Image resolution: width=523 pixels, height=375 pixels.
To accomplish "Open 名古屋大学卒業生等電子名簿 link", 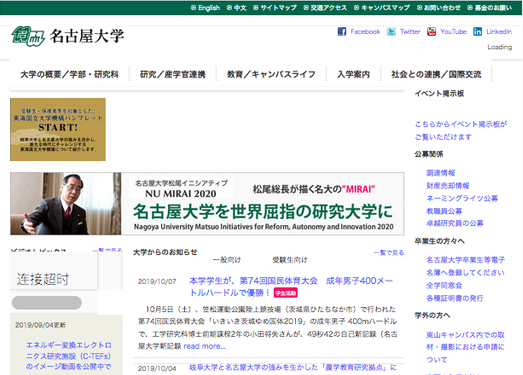I will click(x=466, y=266).
